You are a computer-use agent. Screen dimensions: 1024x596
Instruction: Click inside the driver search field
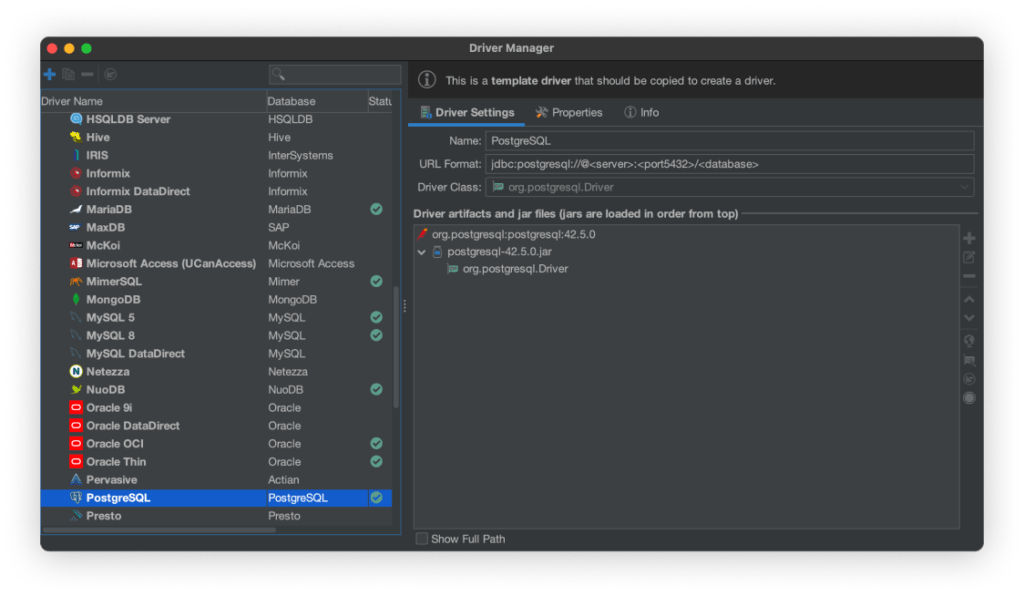click(334, 74)
